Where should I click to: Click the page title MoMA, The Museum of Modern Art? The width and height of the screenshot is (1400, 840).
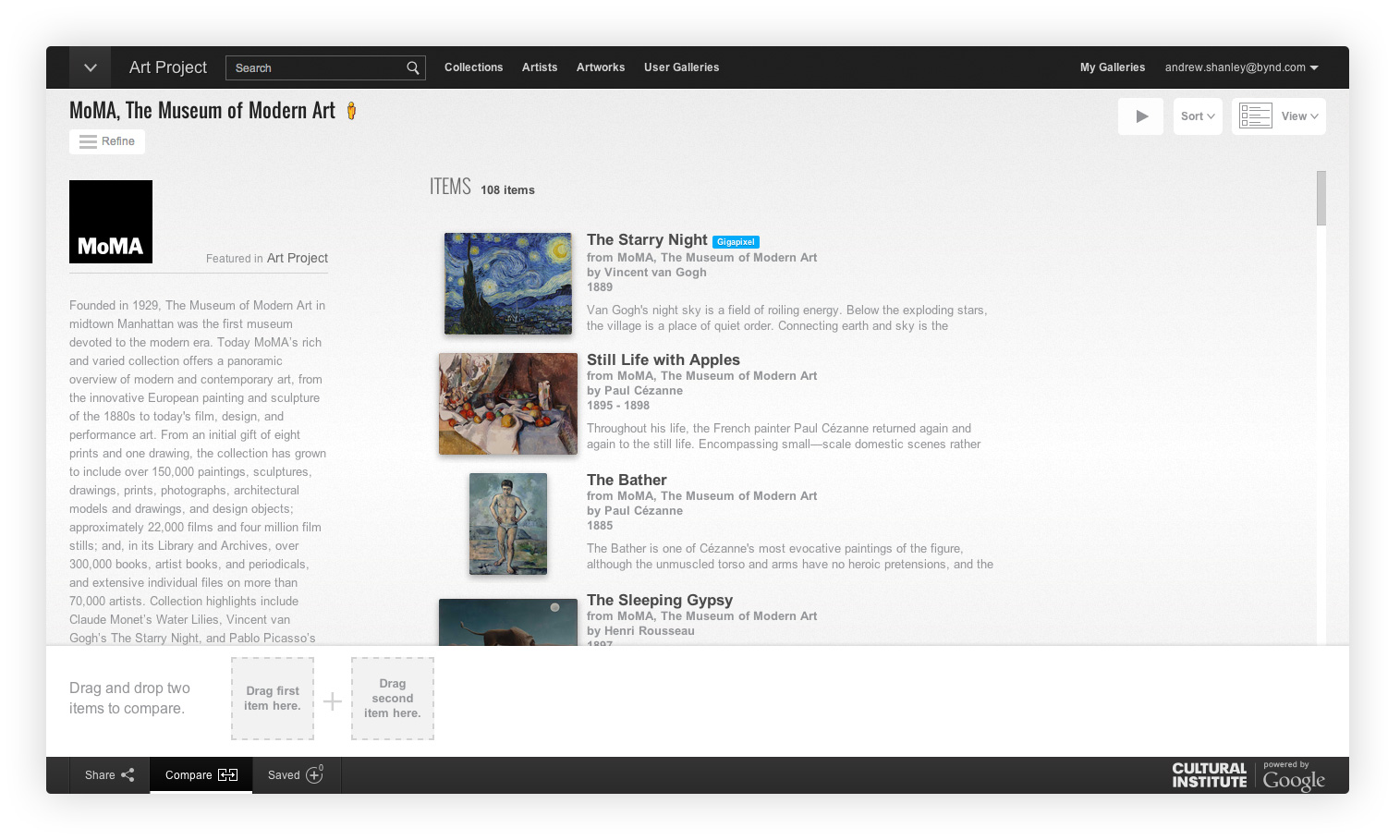coord(202,111)
